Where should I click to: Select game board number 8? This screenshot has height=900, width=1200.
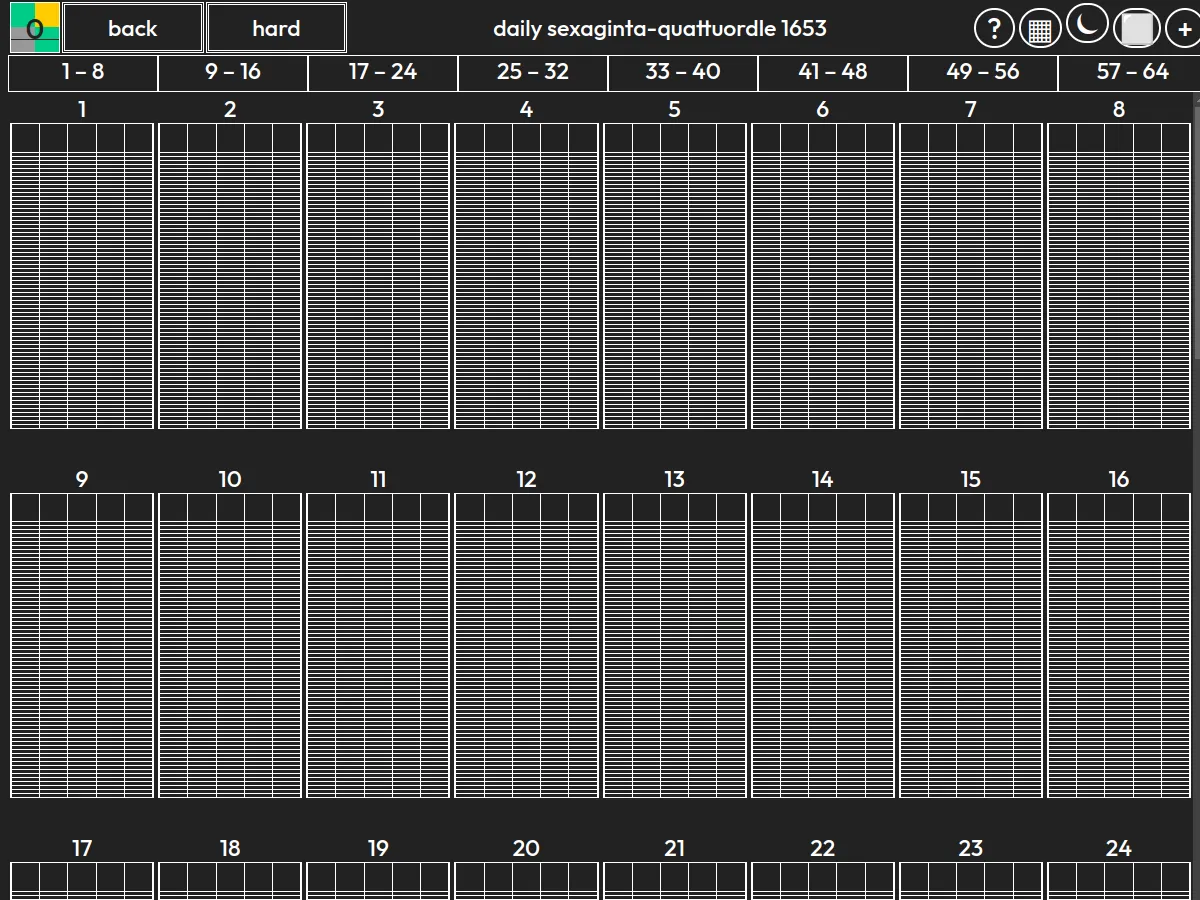pos(1119,276)
